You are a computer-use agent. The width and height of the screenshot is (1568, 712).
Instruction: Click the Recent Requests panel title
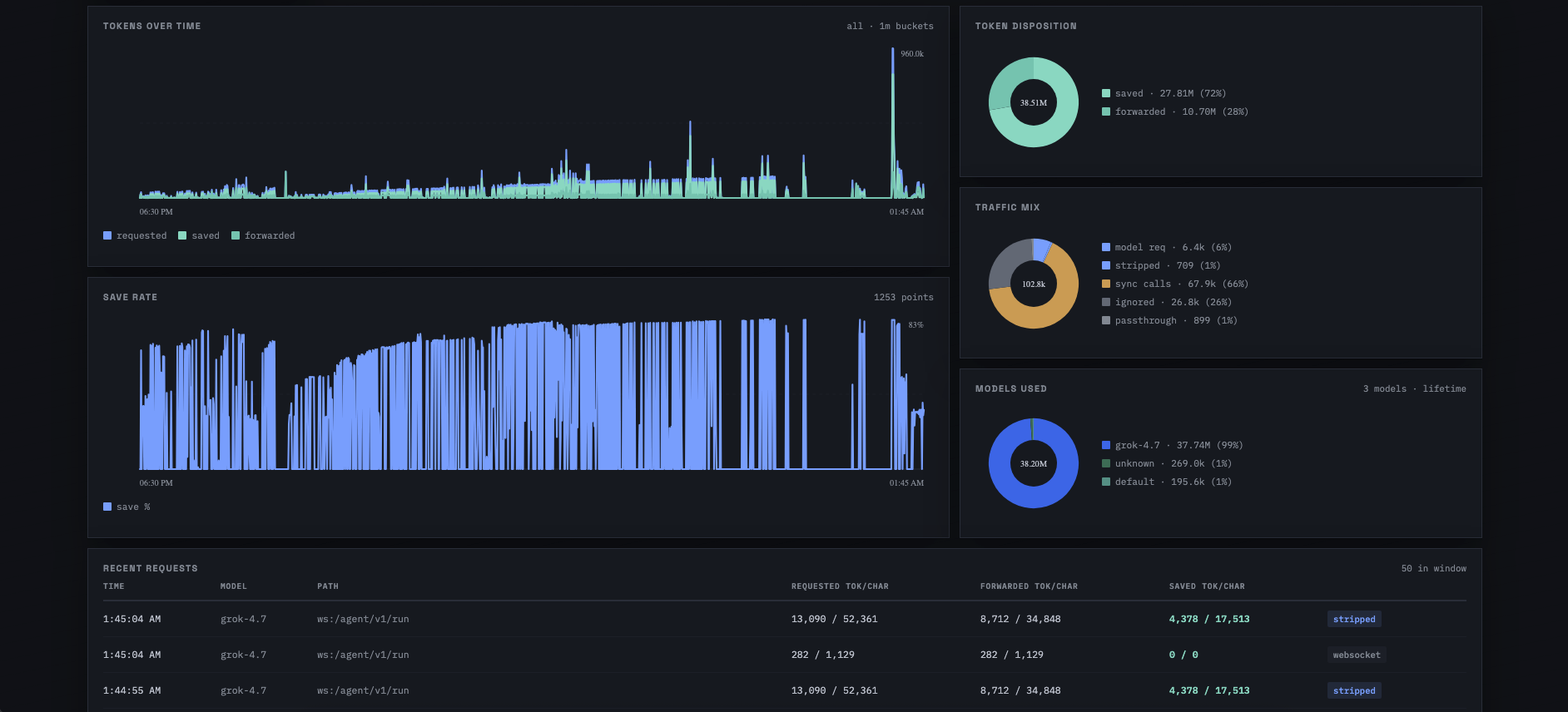150,568
